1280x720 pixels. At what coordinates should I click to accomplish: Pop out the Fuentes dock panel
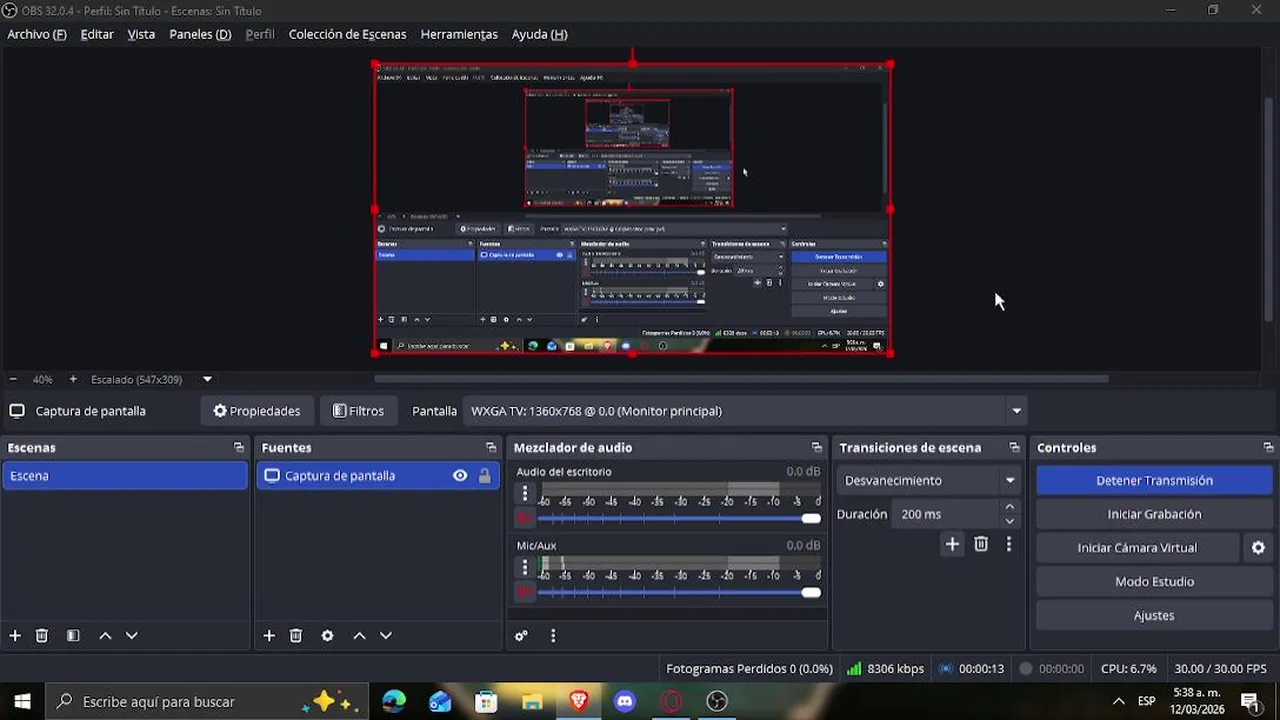(491, 448)
